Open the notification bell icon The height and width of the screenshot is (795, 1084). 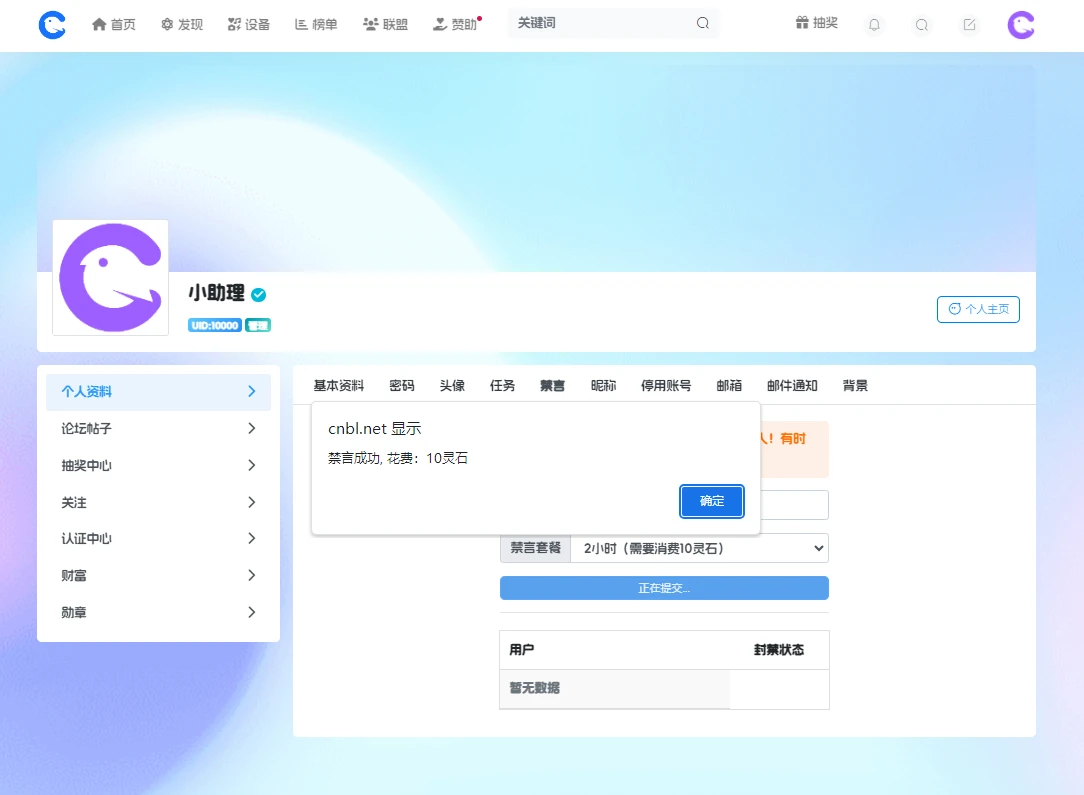pyautogui.click(x=874, y=25)
